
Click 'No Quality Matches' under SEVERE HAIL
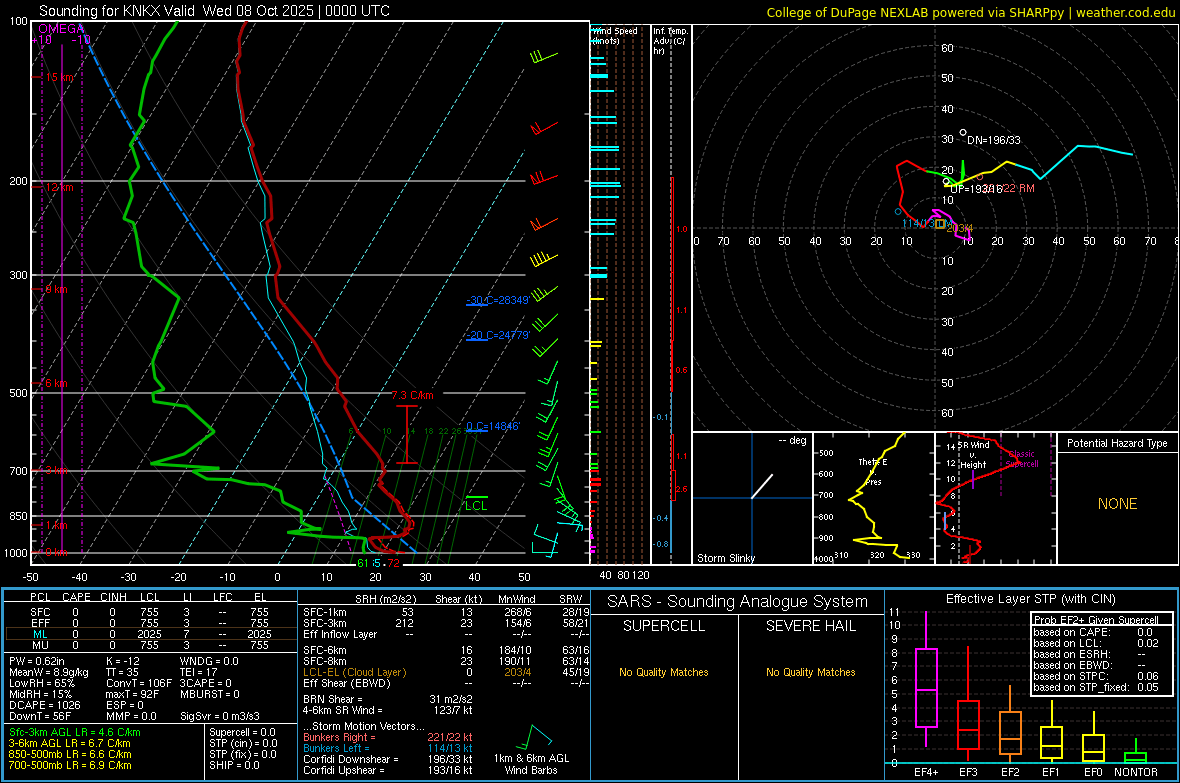(810, 672)
